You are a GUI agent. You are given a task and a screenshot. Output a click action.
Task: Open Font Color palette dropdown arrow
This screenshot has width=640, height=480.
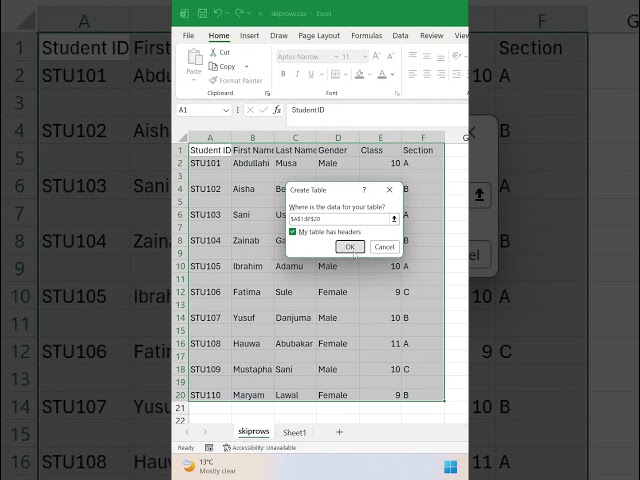tap(393, 74)
